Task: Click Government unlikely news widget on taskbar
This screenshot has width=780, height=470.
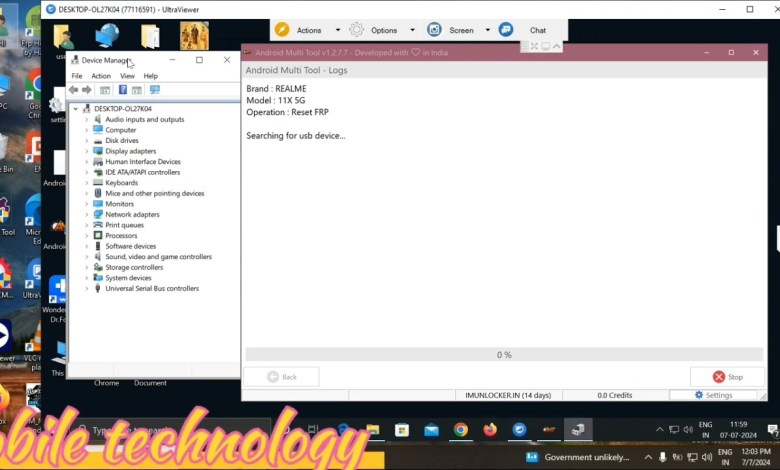Action: (x=577, y=457)
